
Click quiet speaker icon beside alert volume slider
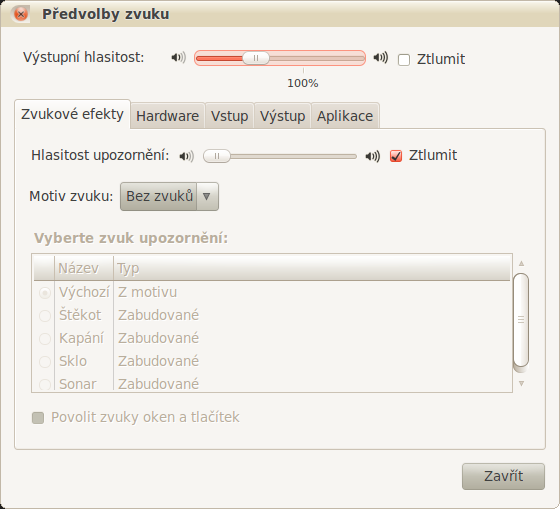(187, 156)
